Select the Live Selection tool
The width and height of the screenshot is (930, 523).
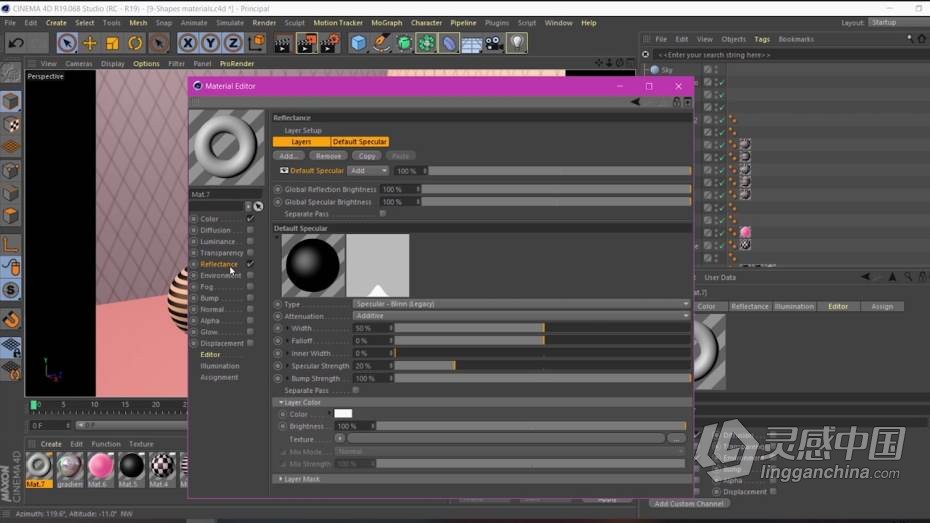67,43
